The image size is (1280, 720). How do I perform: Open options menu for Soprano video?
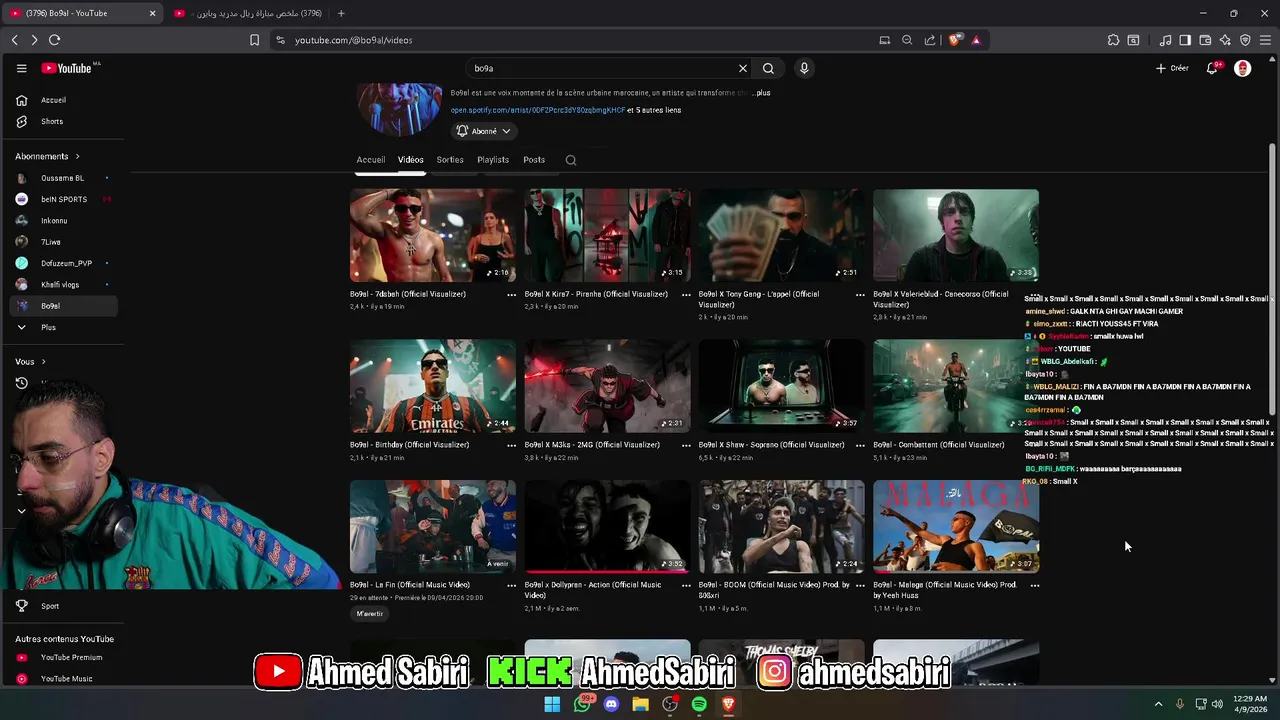pos(860,445)
